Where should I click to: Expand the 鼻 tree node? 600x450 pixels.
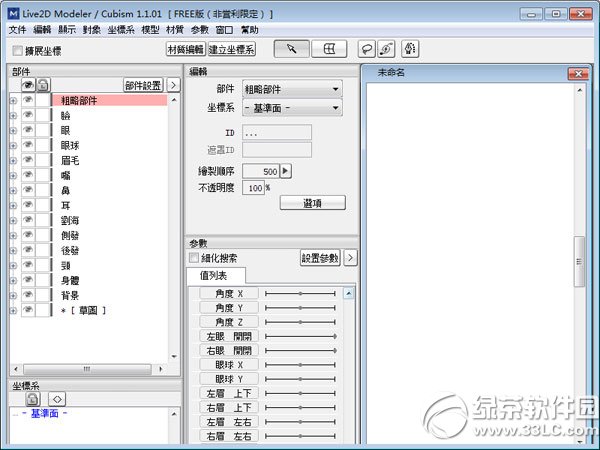click(13, 191)
